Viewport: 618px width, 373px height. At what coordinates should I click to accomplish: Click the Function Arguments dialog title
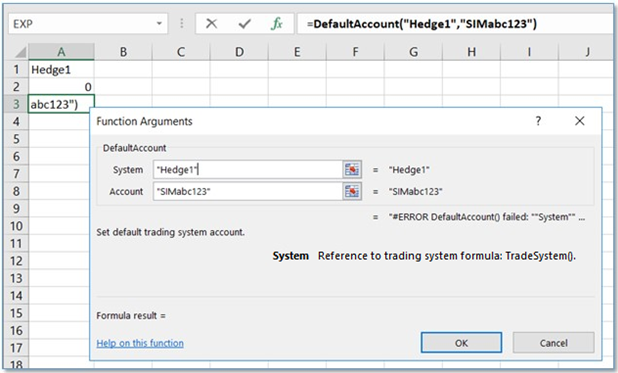[144, 121]
